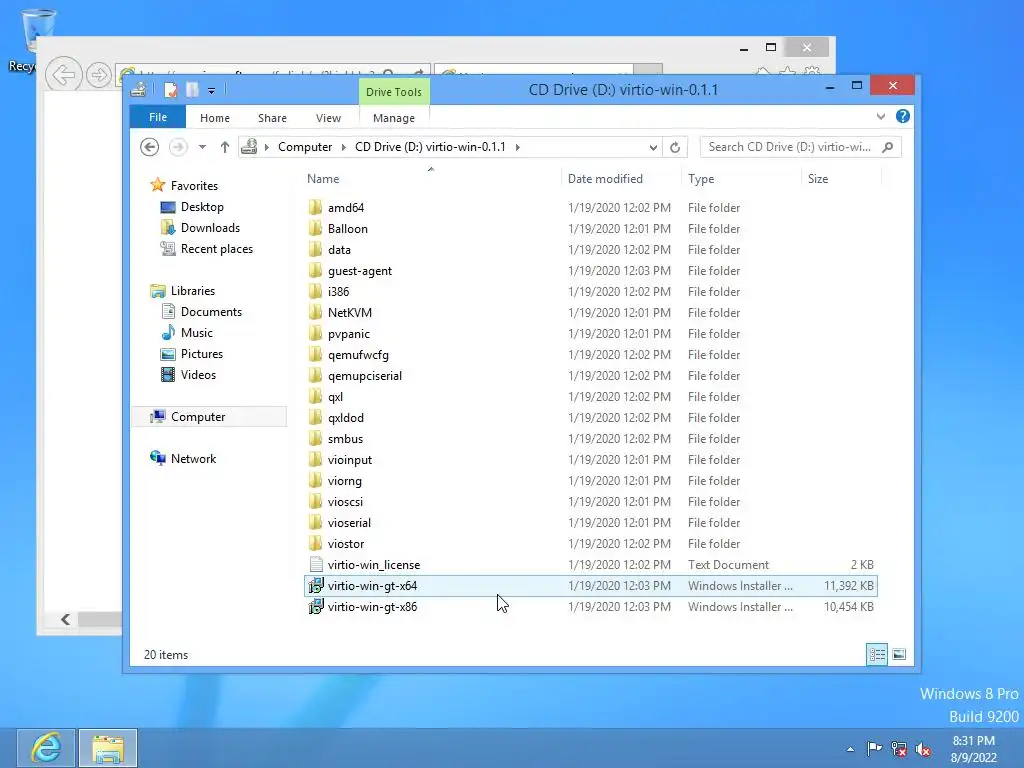Open Action Center flag in tray
Image resolution: width=1024 pixels, height=768 pixels.
pos(874,748)
